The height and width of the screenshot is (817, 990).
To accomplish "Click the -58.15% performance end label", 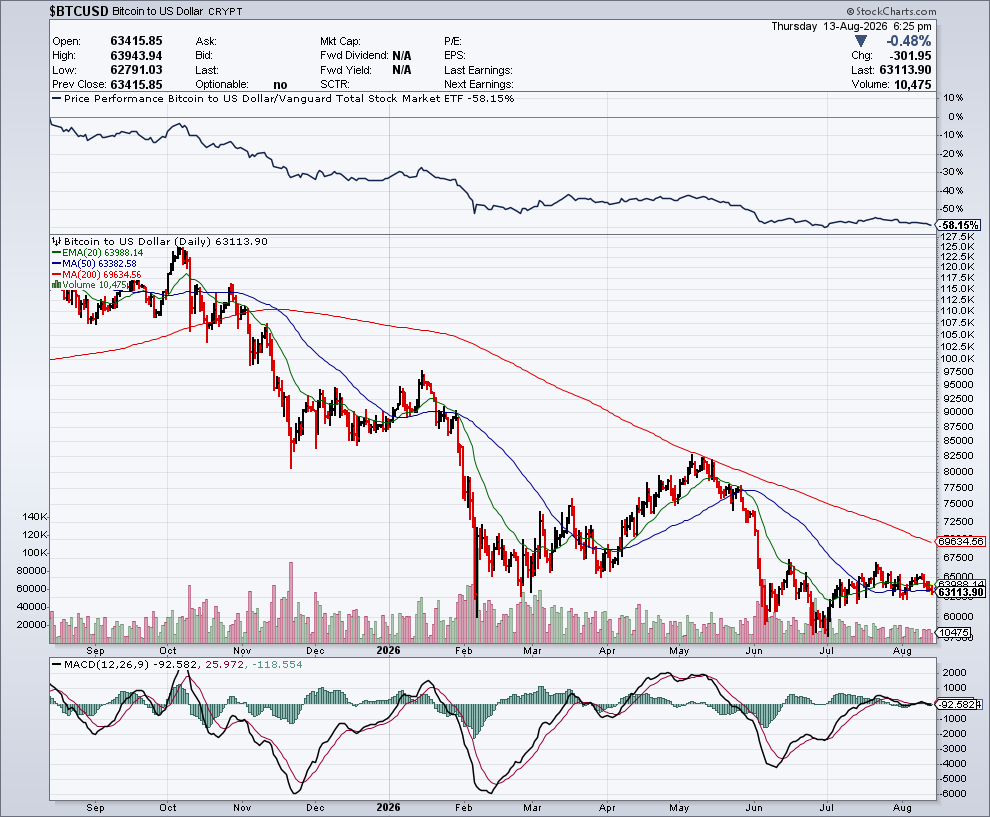I will coord(958,225).
